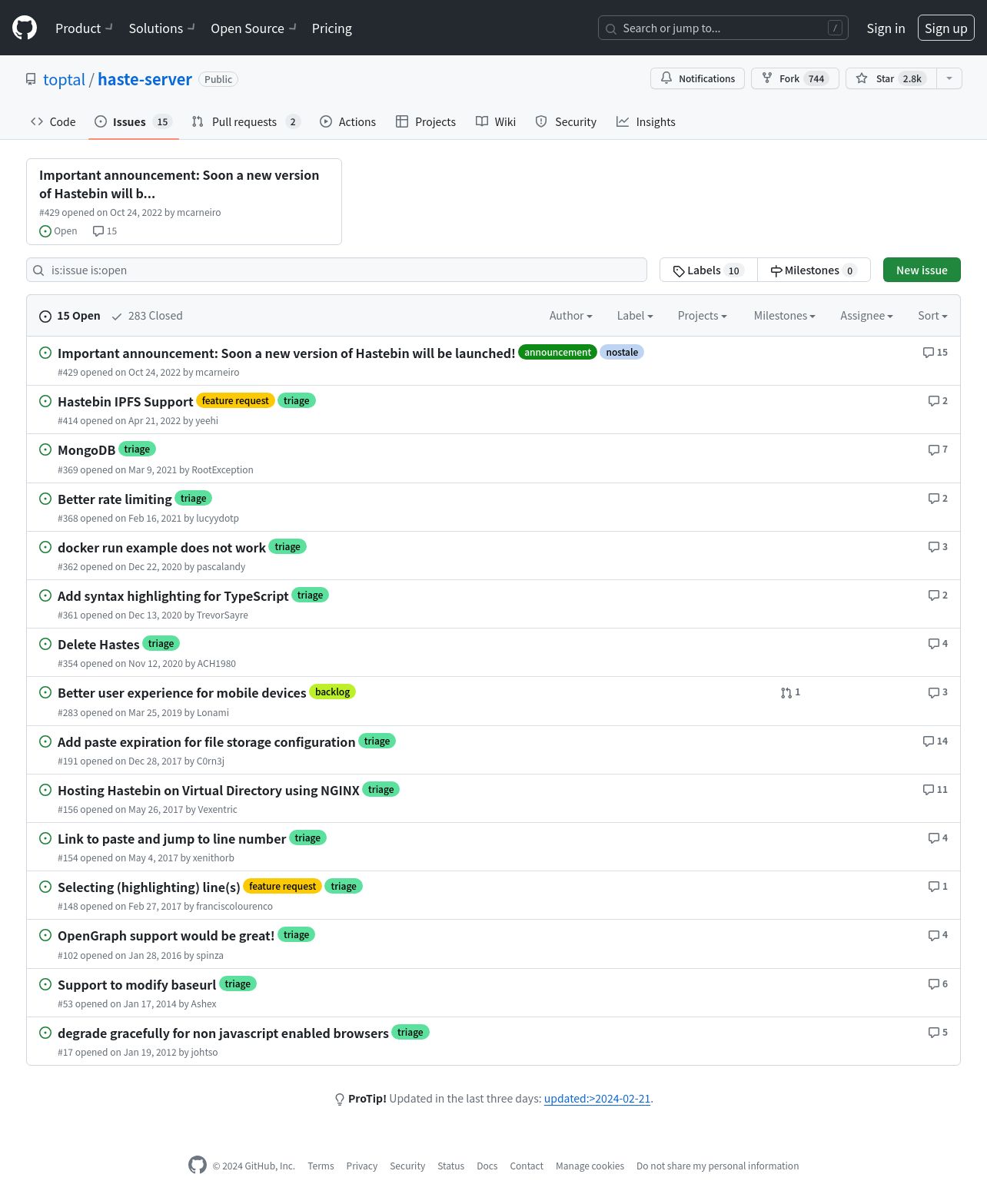Viewport: 987px width, 1204px height.
Task: Click the pull request icon on issue #283
Action: [786, 693]
